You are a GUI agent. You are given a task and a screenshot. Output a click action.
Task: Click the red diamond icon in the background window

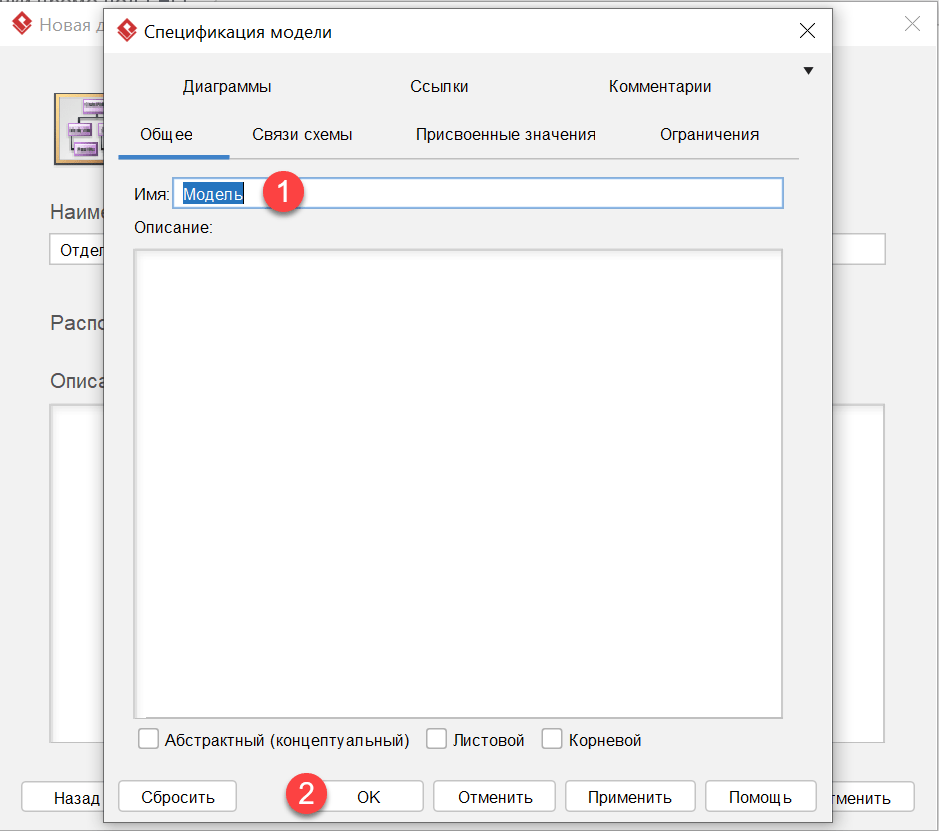pos(21,23)
